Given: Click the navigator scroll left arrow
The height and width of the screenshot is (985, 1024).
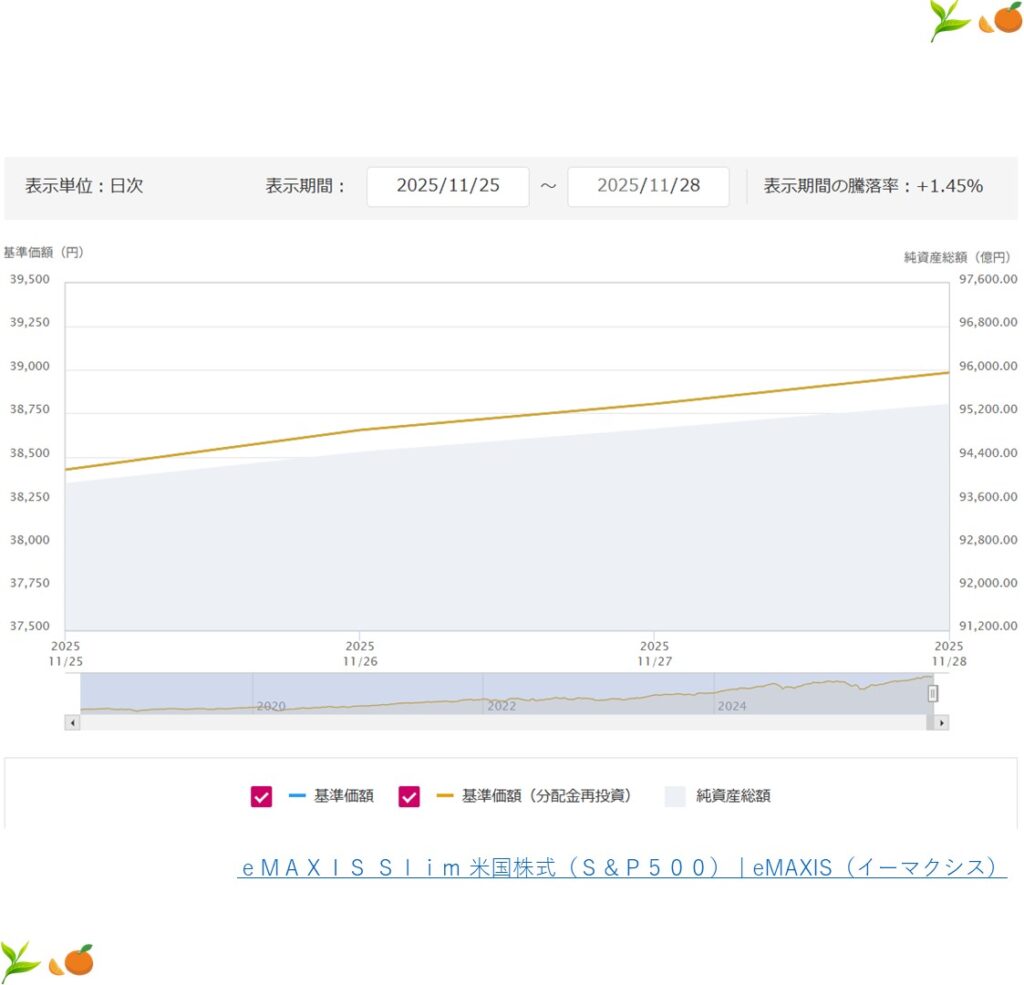Looking at the screenshot, I should [x=72, y=722].
